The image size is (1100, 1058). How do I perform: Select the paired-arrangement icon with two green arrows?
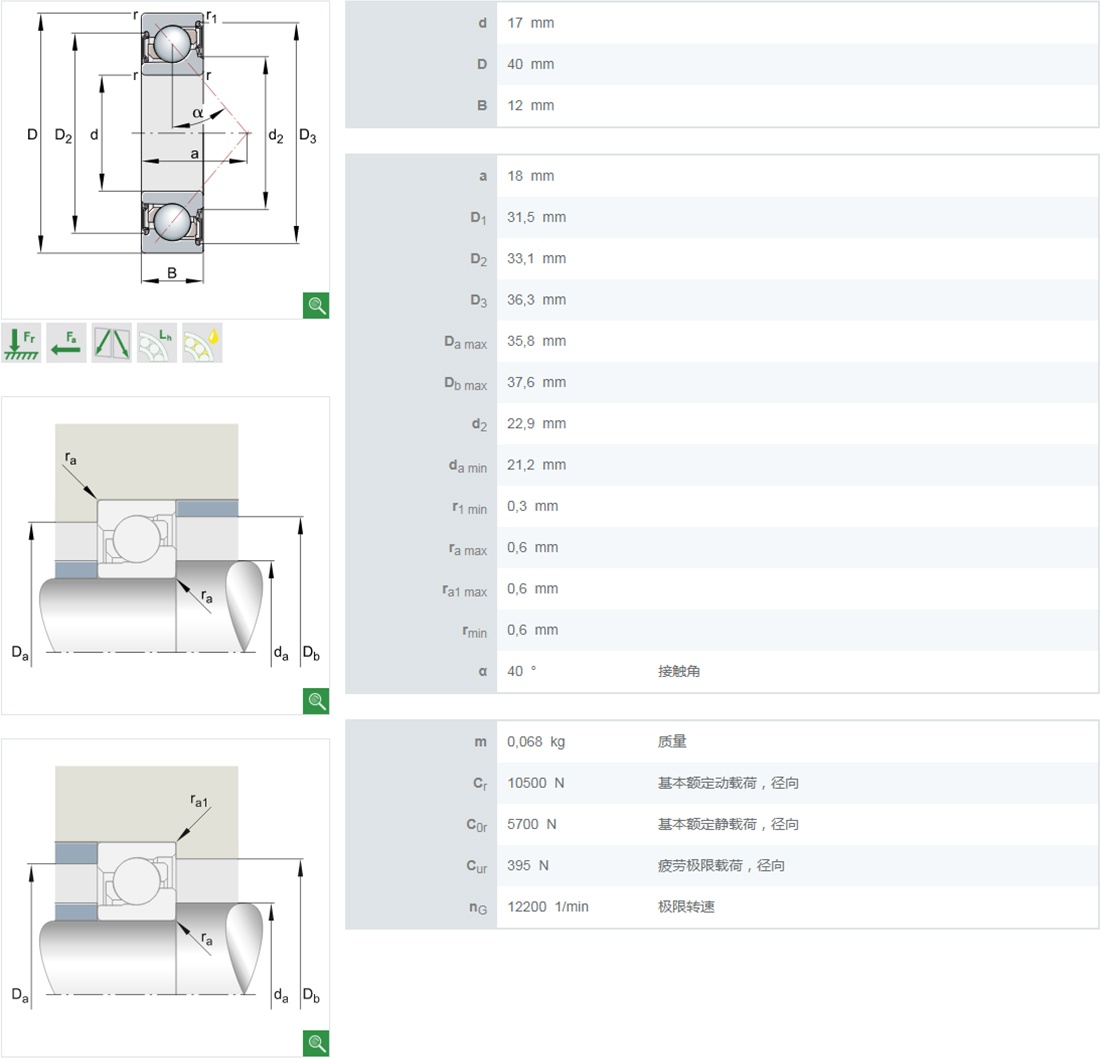[x=111, y=342]
